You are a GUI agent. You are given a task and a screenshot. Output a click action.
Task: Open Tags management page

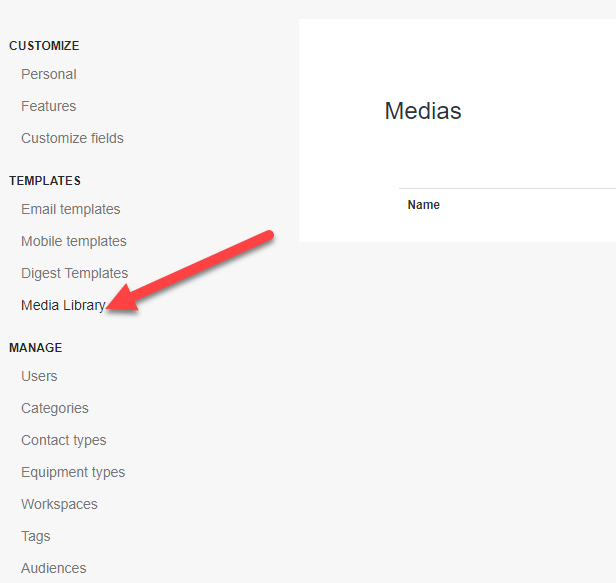tap(36, 536)
